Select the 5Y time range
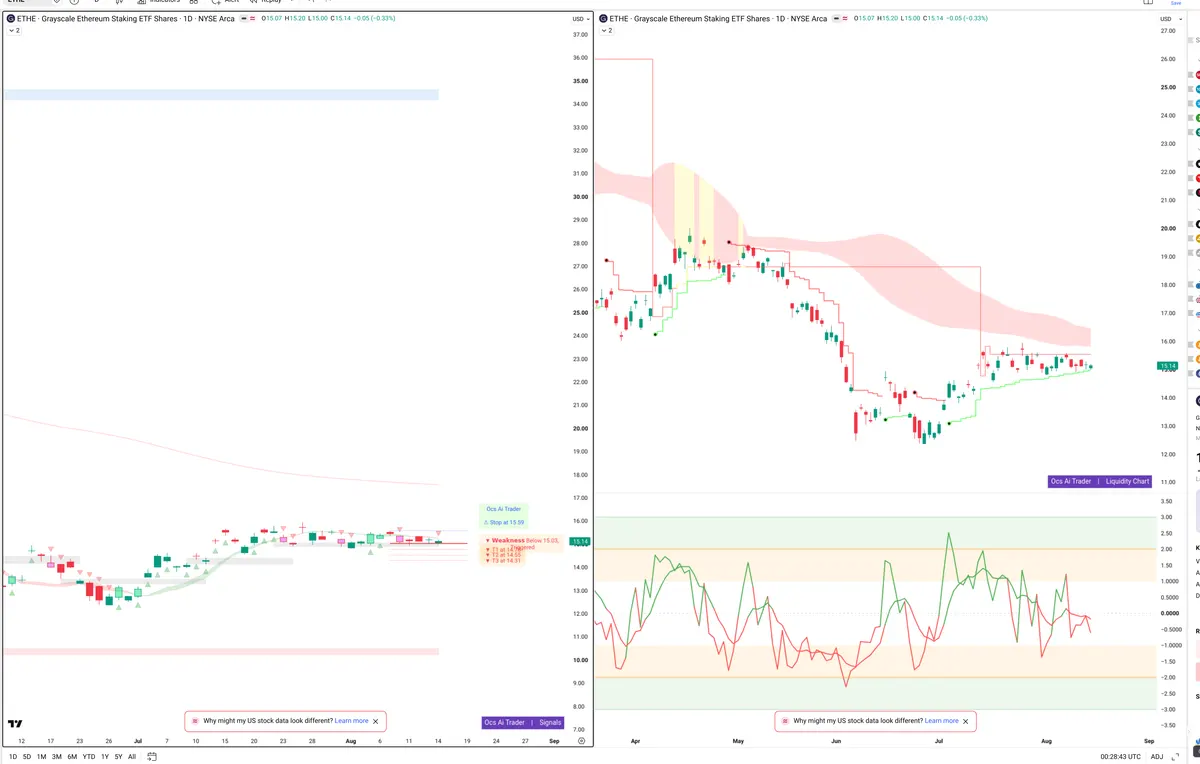 118,757
